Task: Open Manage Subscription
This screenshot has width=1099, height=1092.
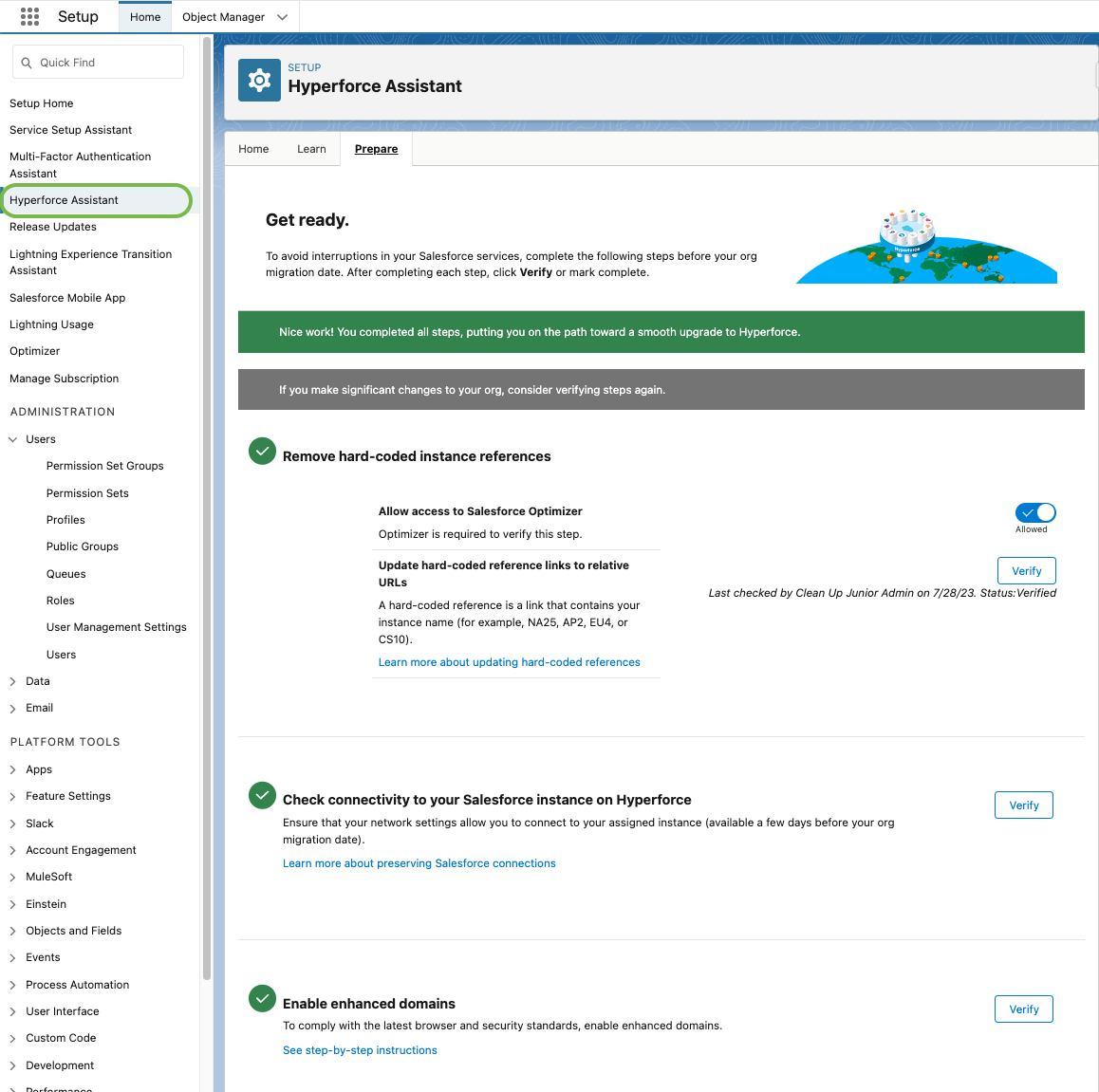Action: click(64, 379)
